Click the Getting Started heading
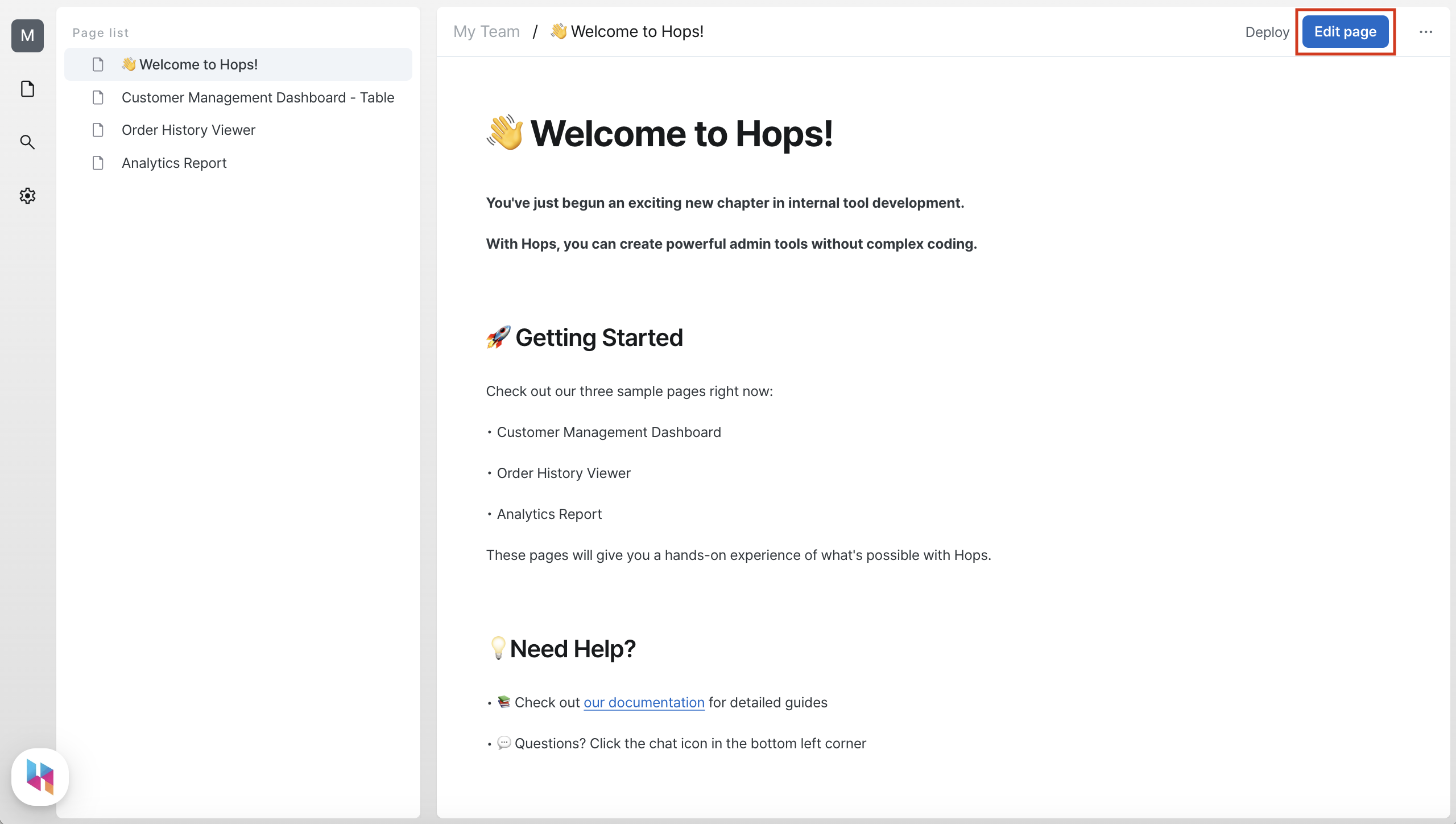This screenshot has width=1456, height=824. pyautogui.click(x=585, y=337)
